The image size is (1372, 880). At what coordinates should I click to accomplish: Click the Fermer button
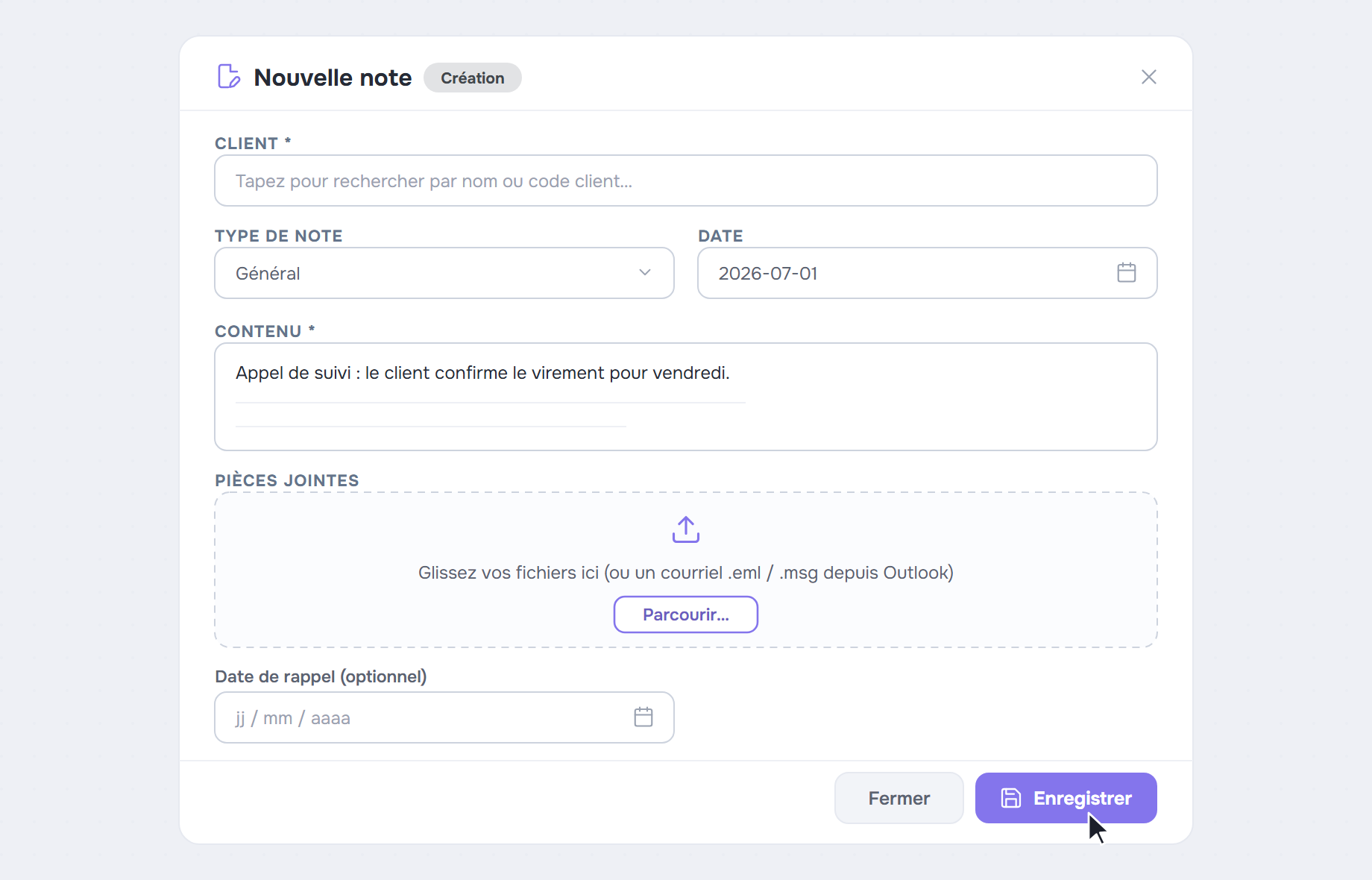click(x=899, y=798)
